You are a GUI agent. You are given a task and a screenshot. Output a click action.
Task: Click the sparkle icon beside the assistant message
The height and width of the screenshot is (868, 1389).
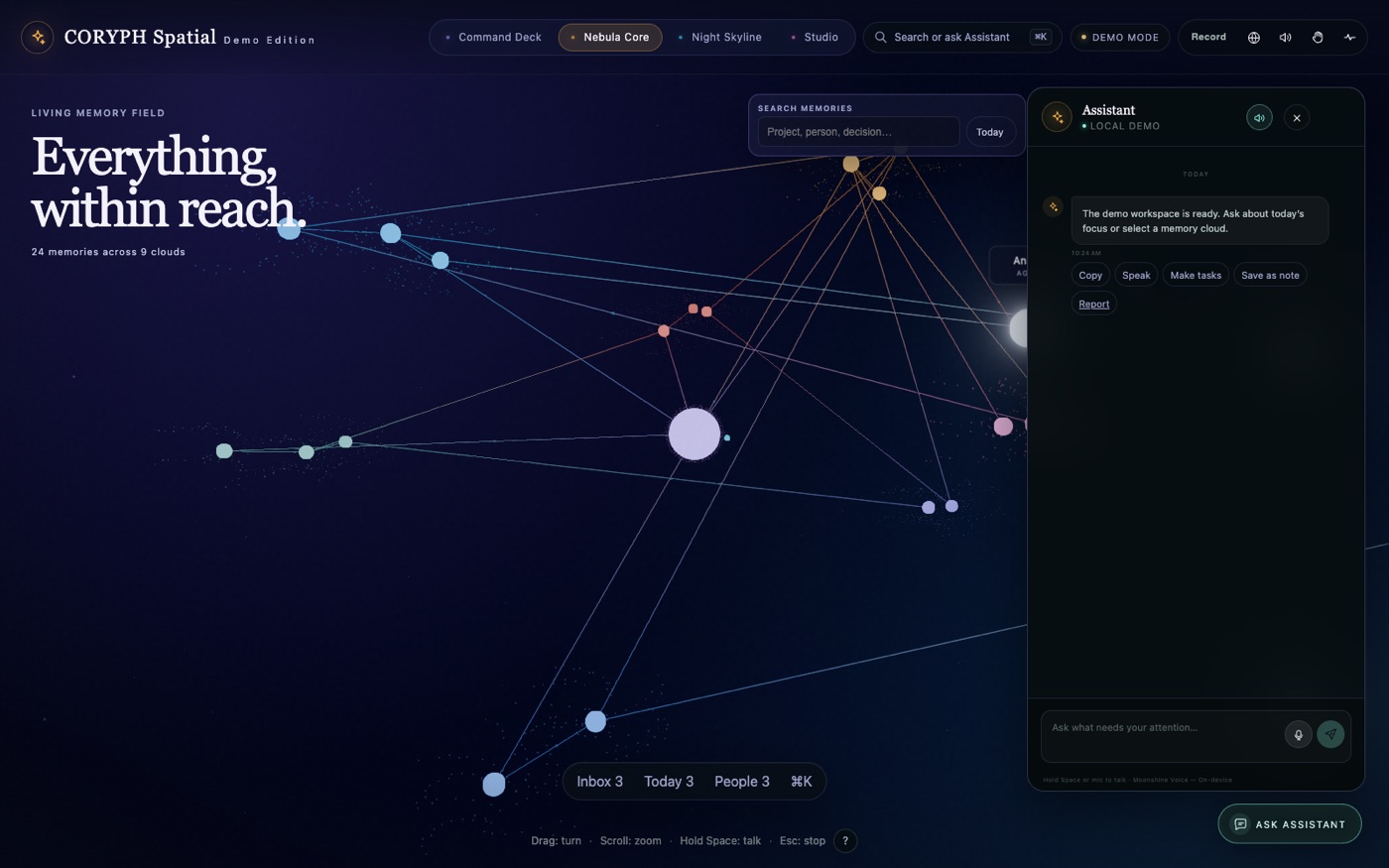tap(1054, 206)
